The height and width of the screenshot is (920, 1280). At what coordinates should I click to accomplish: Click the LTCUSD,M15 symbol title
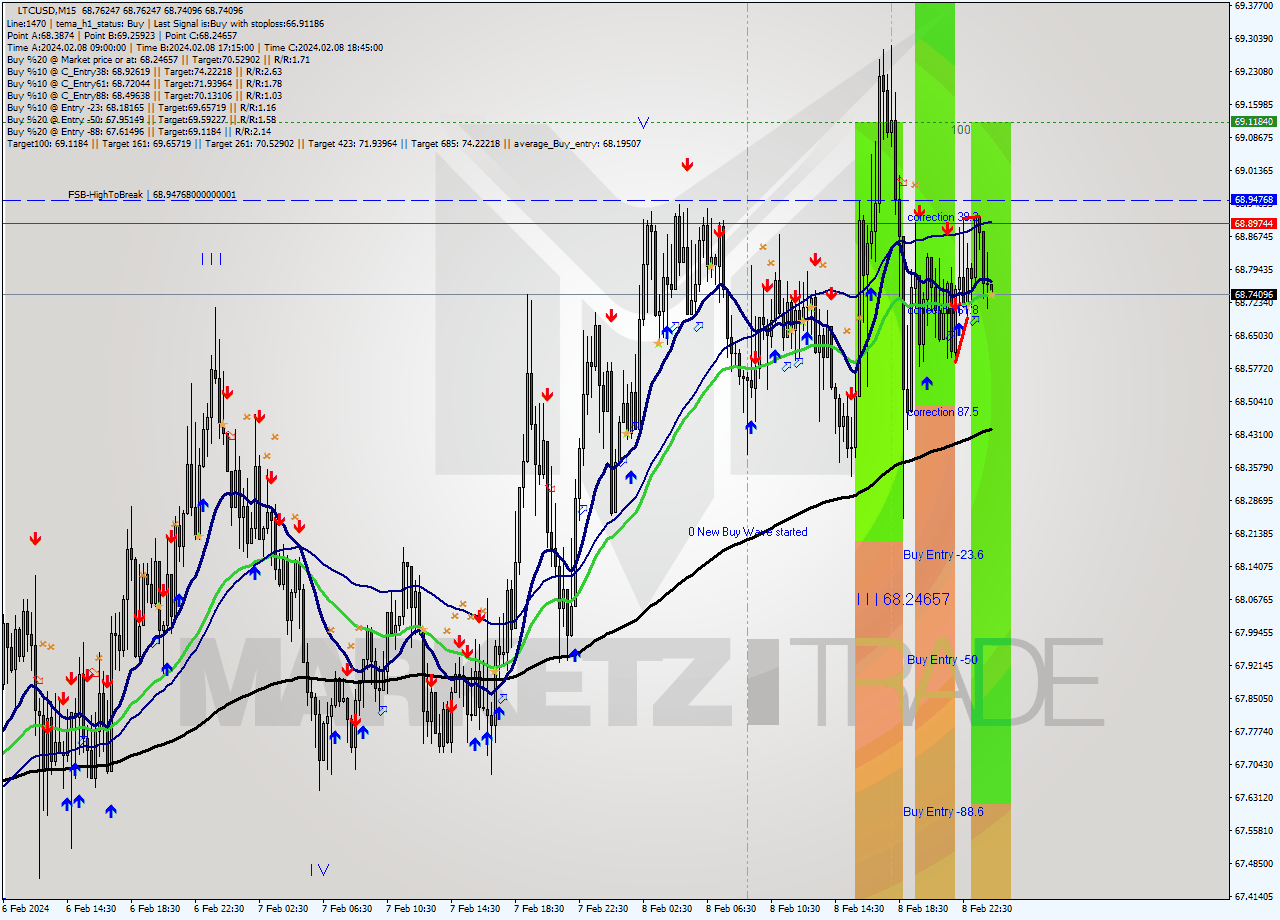tap(46, 9)
